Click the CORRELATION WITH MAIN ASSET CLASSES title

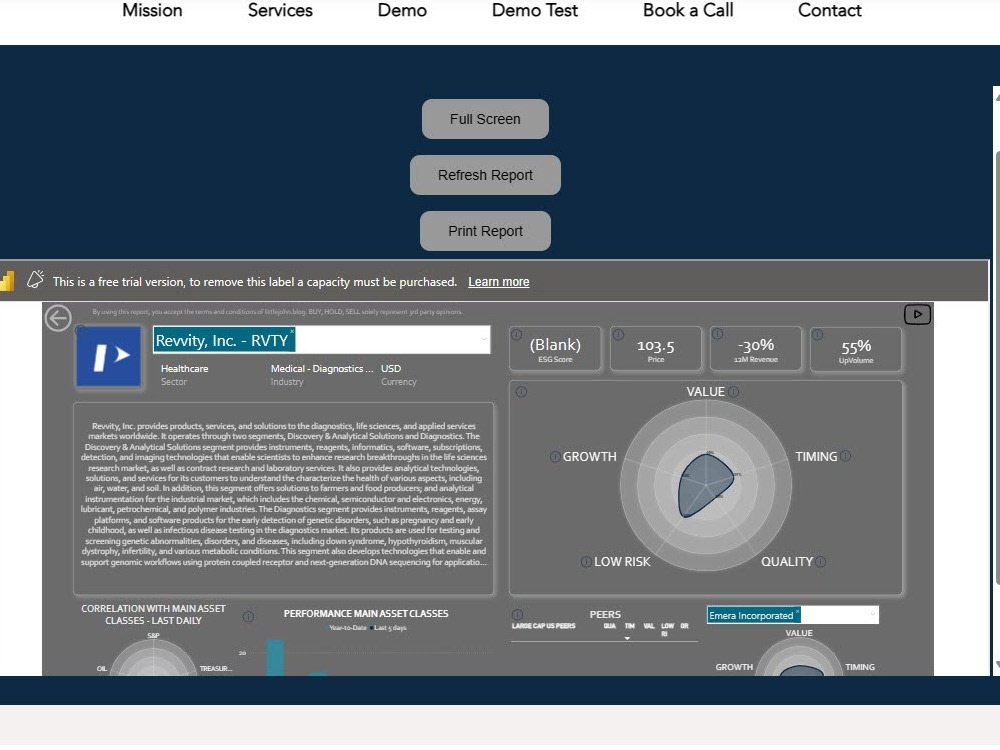[x=153, y=615]
